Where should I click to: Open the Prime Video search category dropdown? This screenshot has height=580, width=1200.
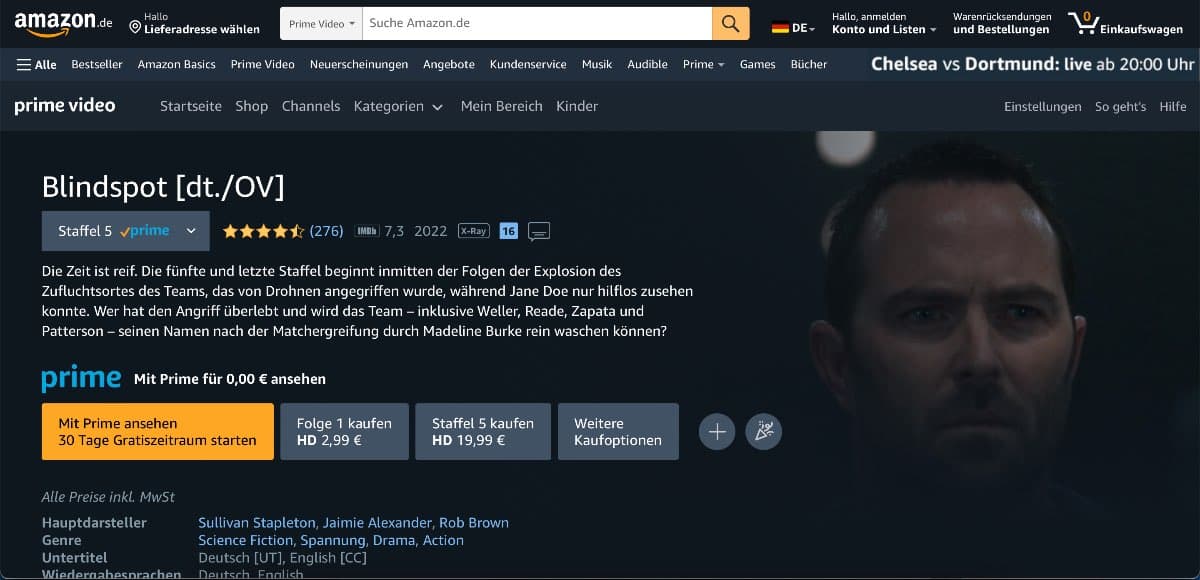pyautogui.click(x=321, y=23)
